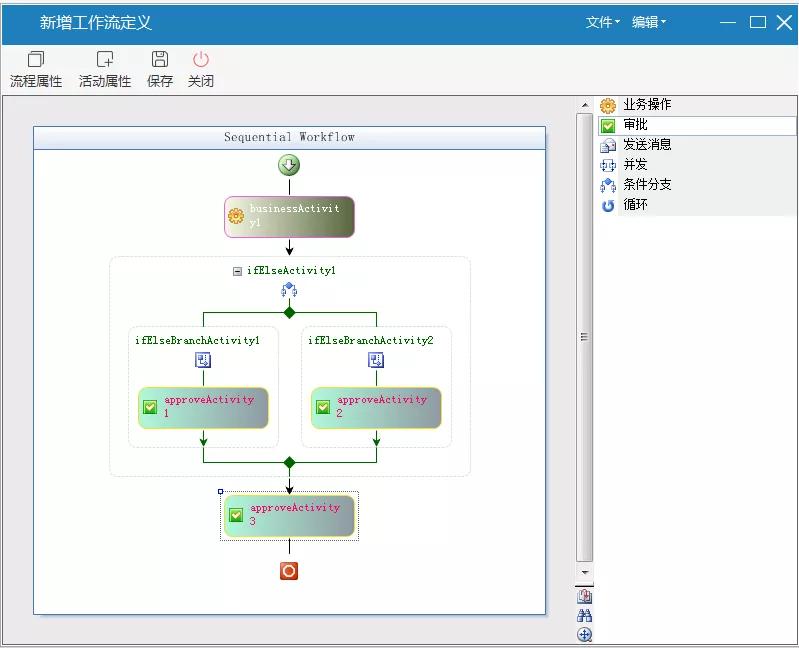Screen dimensions: 799x648
Task: Select approveActivity2 node
Action: tap(376, 408)
